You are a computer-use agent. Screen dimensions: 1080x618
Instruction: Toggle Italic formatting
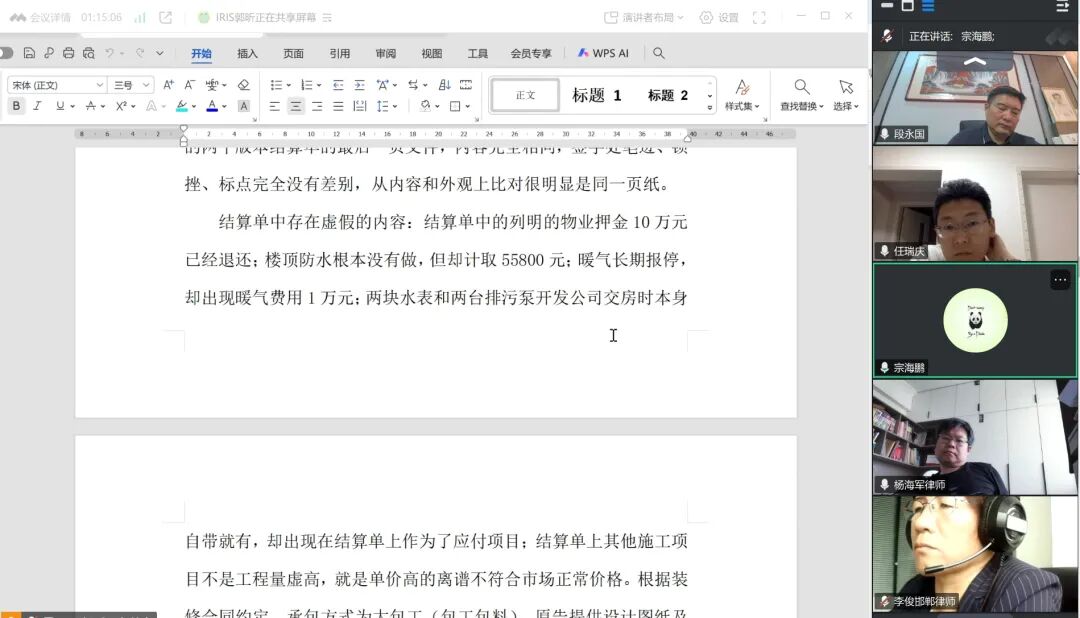(x=37, y=106)
